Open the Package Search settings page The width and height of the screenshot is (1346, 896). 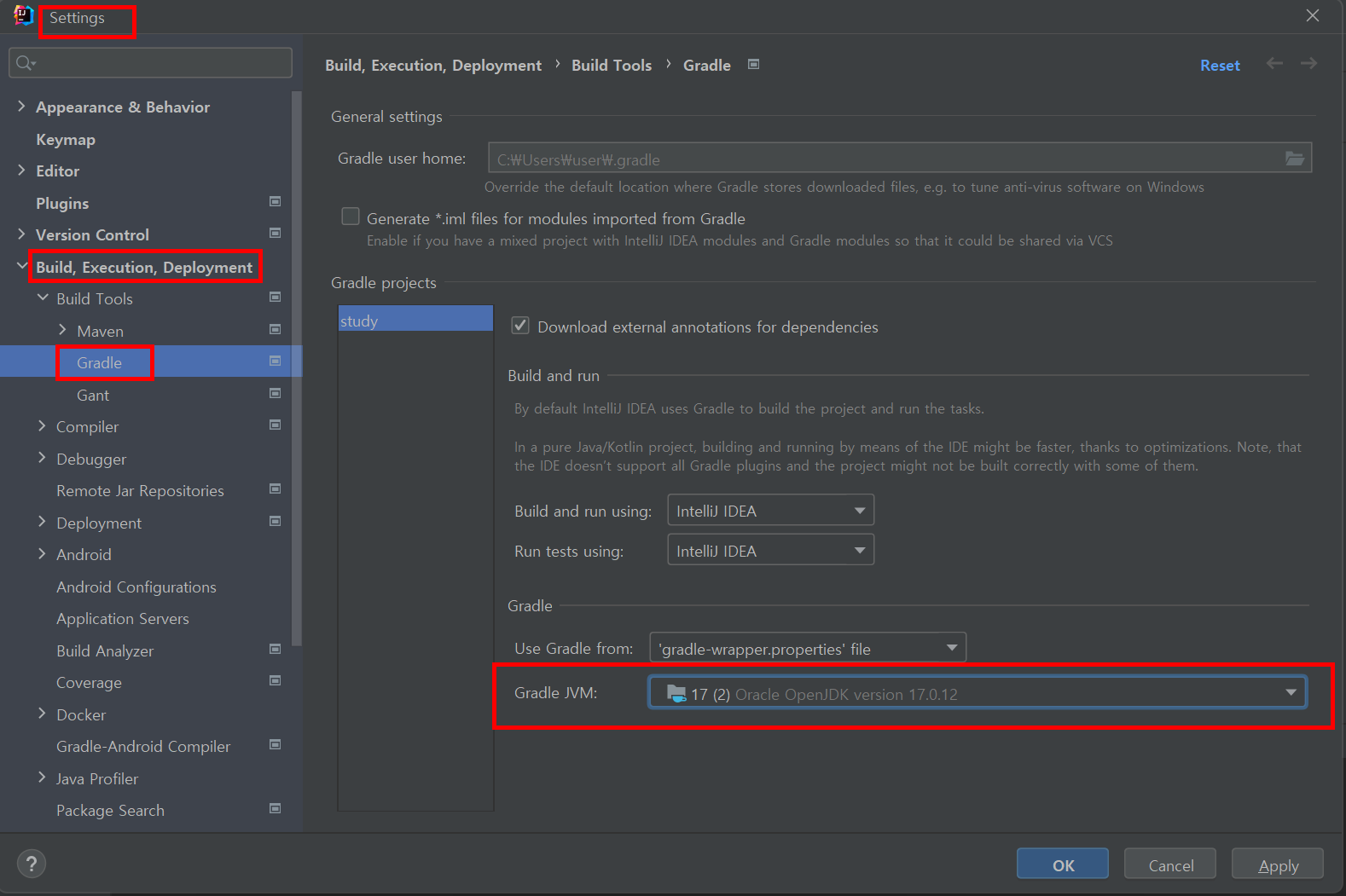(x=110, y=810)
